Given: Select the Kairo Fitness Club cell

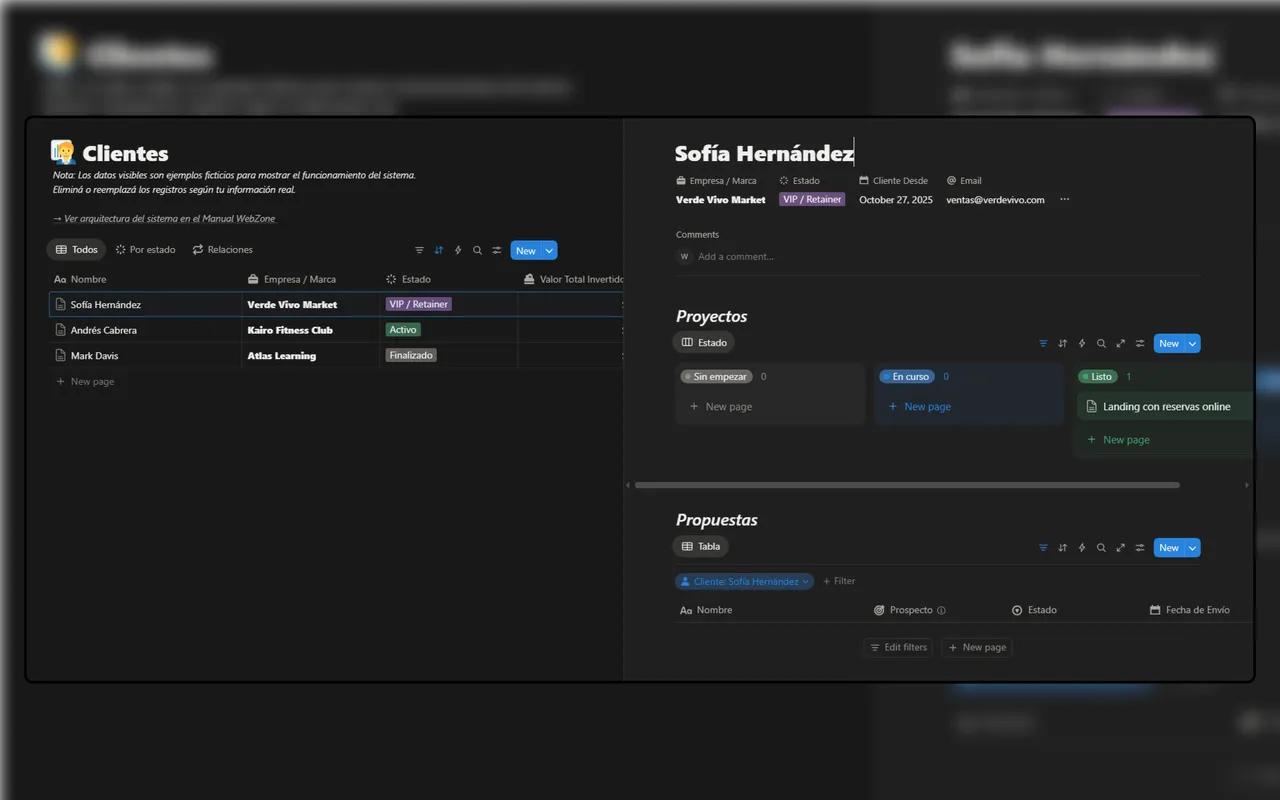Looking at the screenshot, I should 310,330.
